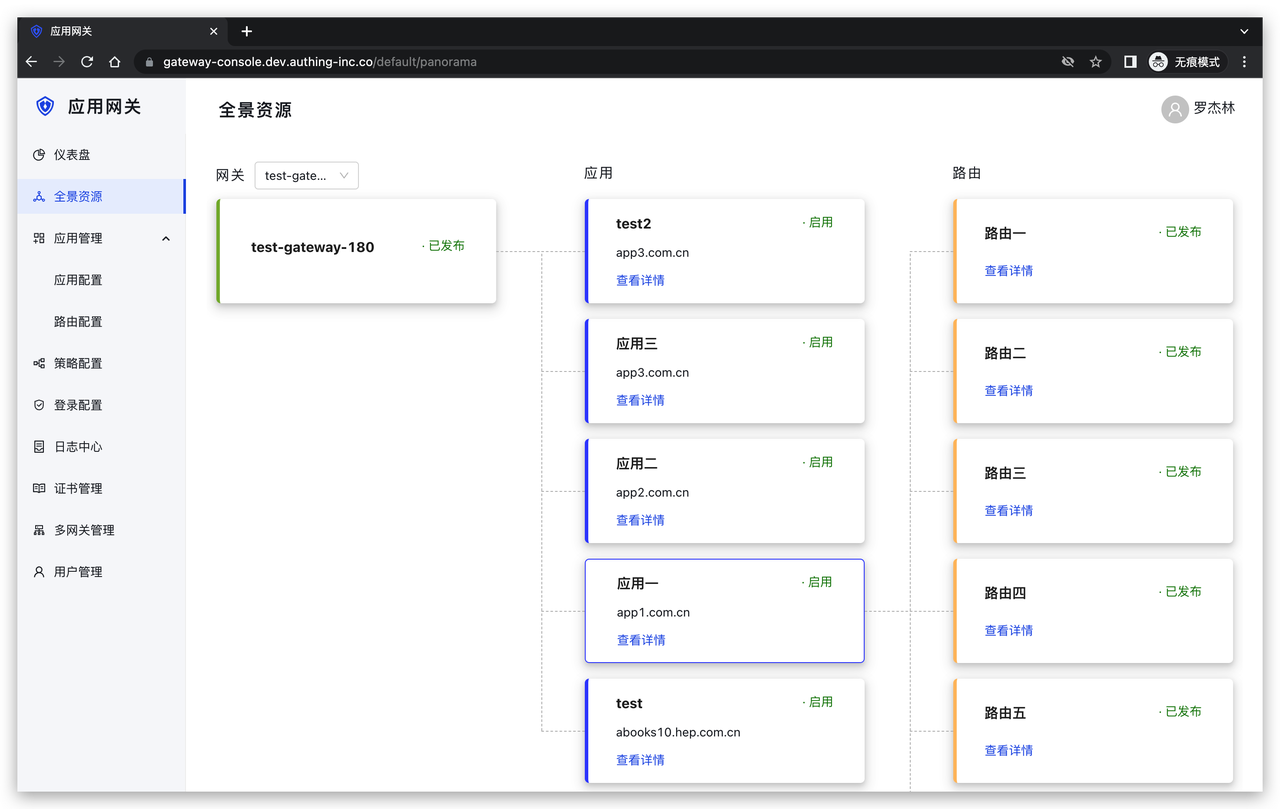Open the Chrome browser menu

(1244, 61)
